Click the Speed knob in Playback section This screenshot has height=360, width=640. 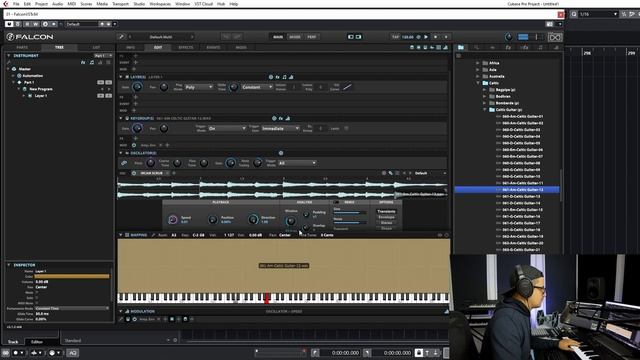point(173,220)
